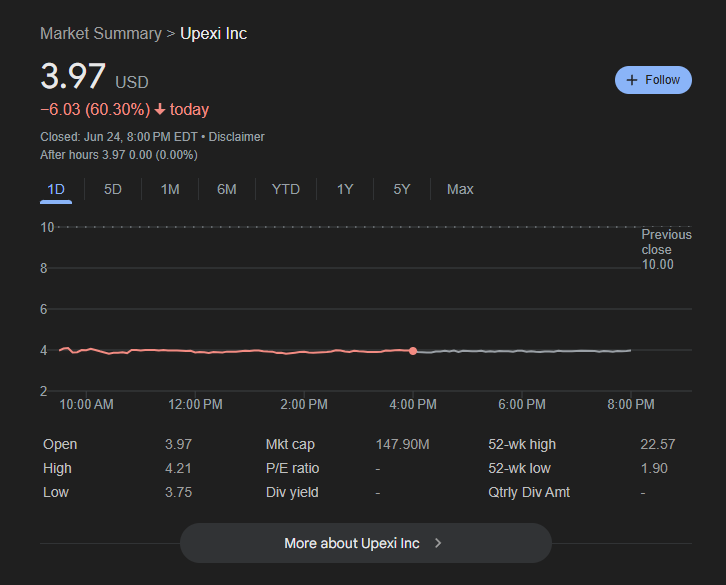
Task: Click the 52-wk low value 1.90
Action: coord(654,468)
